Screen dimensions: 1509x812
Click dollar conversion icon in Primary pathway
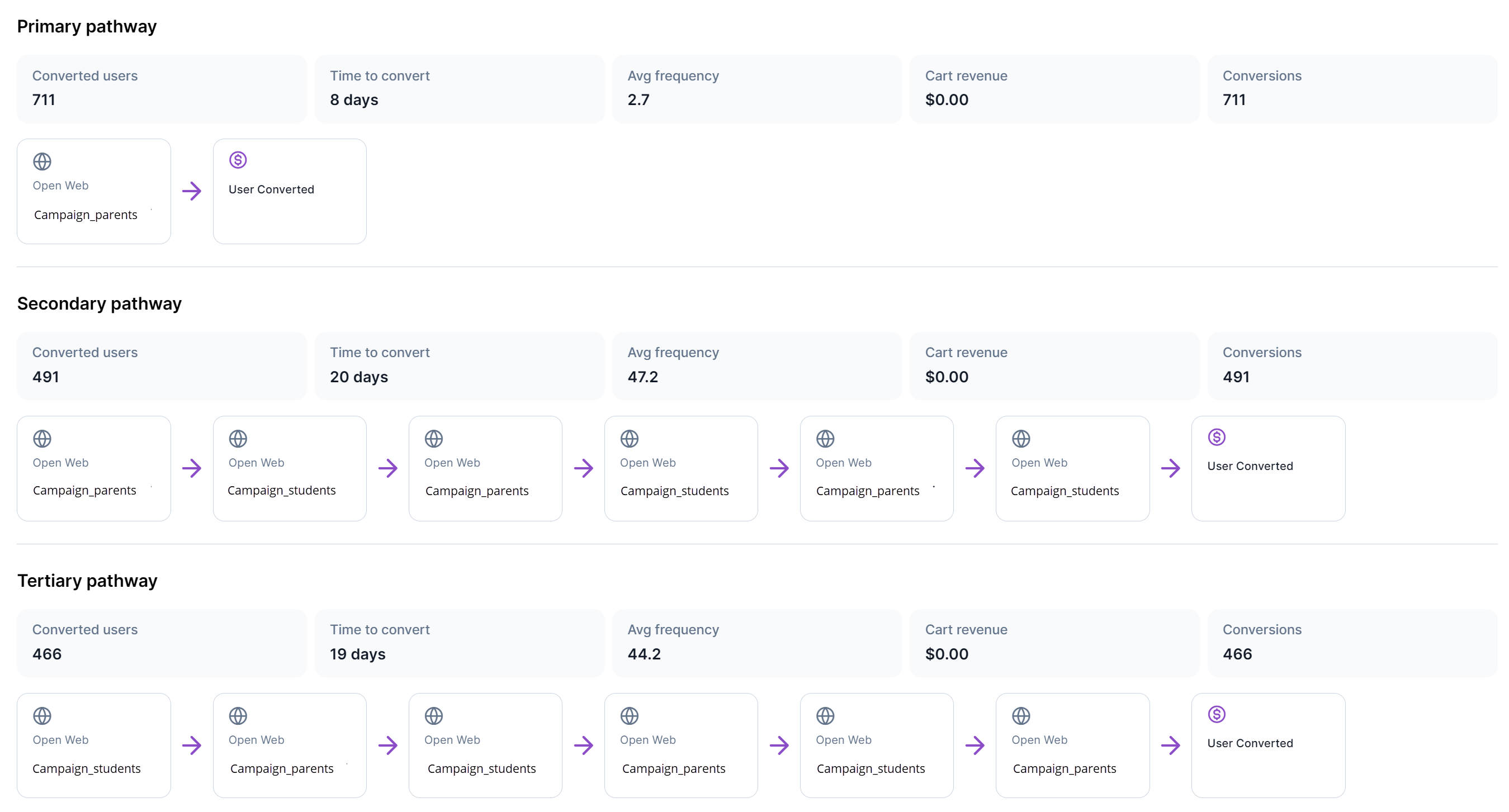pyautogui.click(x=238, y=160)
